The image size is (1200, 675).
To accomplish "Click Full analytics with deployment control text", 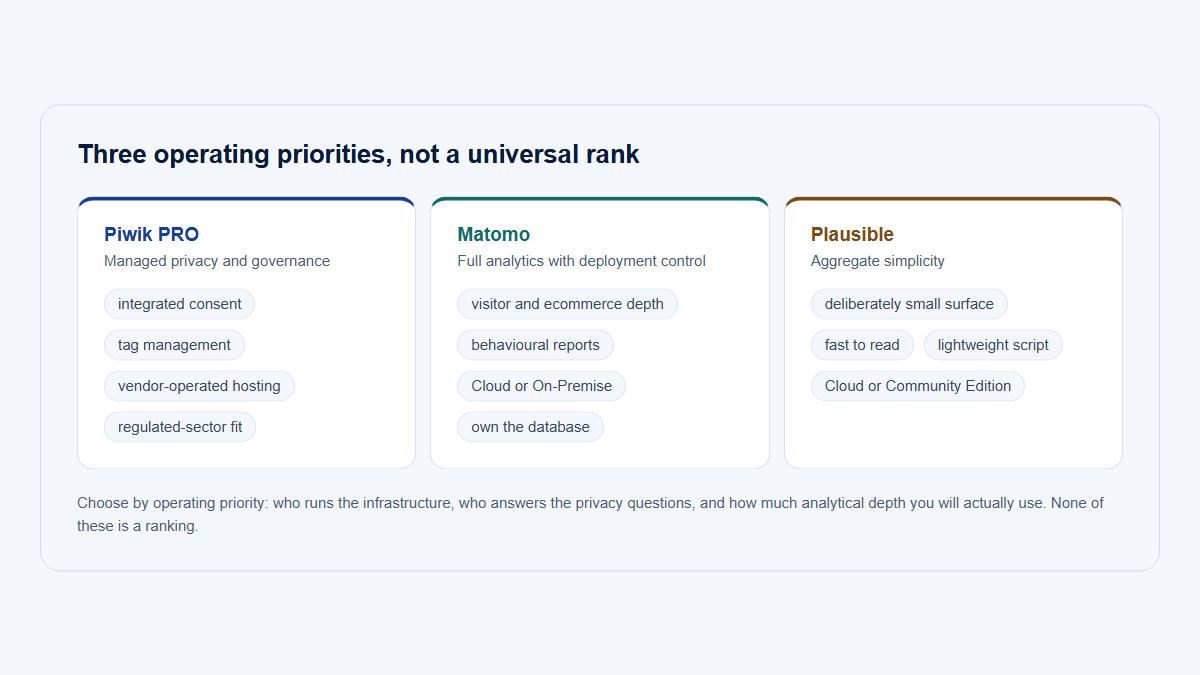I will click(581, 261).
